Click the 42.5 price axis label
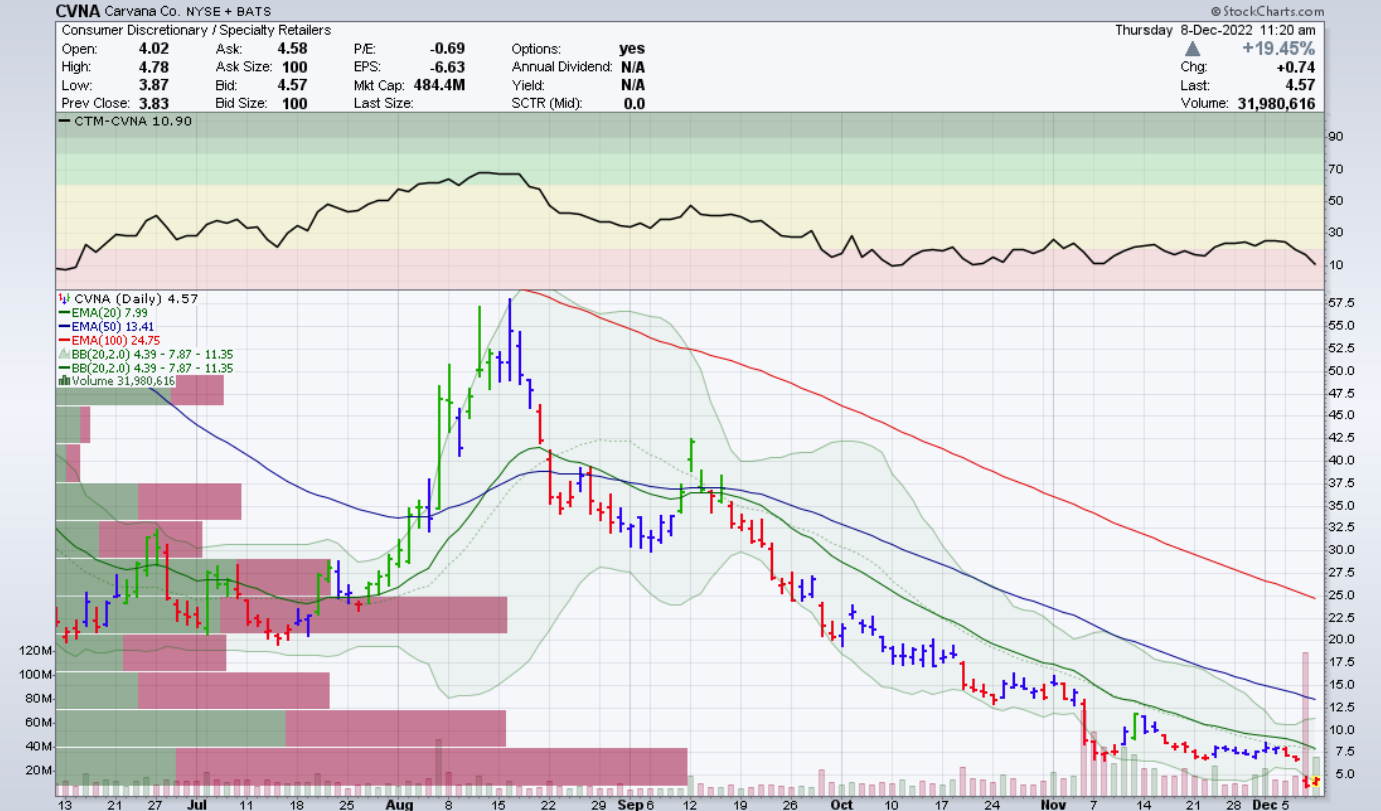 (x=1341, y=437)
